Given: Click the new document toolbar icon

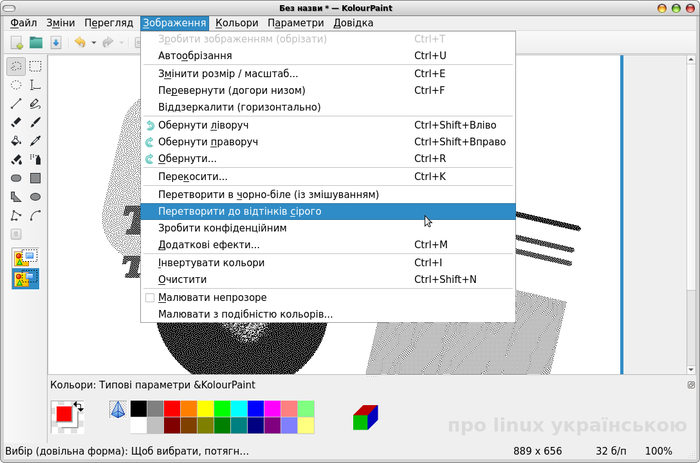Looking at the screenshot, I should (17, 43).
